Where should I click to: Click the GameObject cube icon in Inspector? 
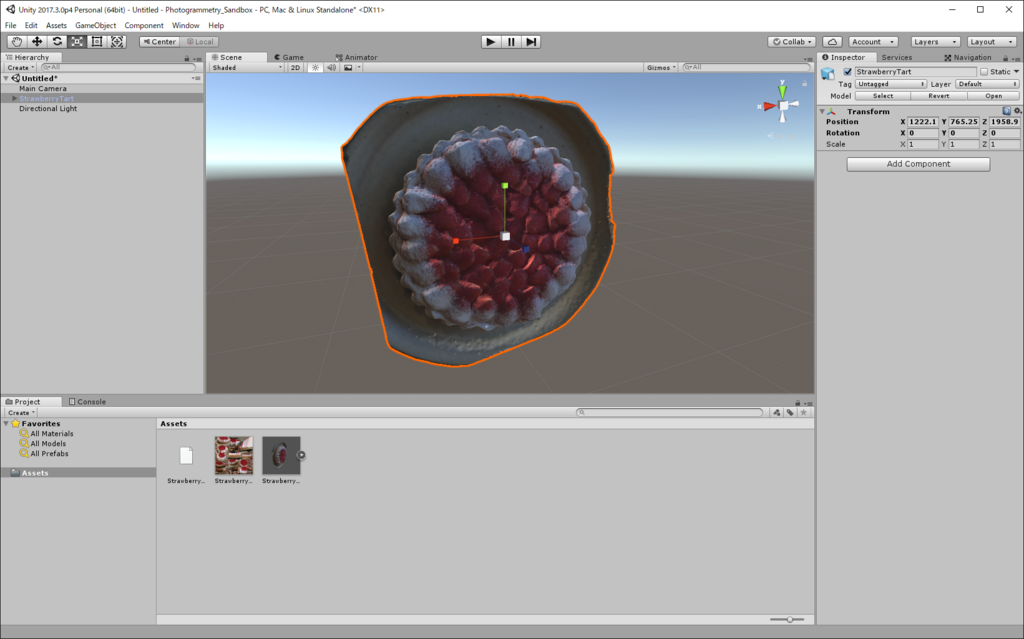(x=828, y=73)
